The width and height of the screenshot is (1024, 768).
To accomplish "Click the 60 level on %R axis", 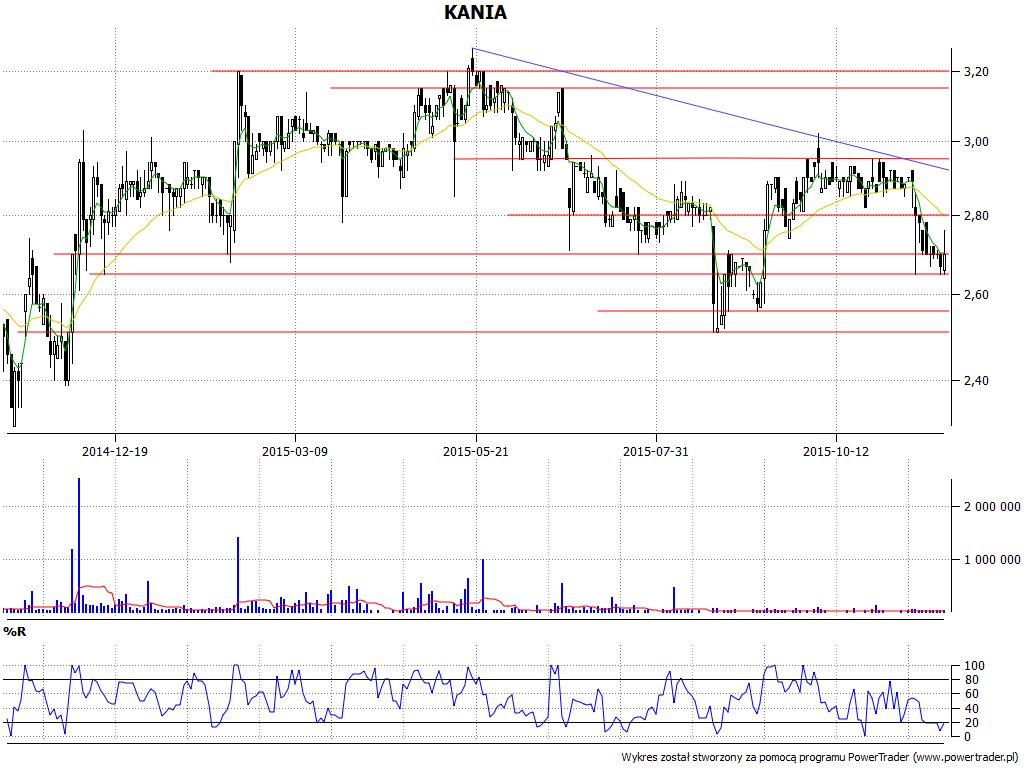I will coord(971,694).
